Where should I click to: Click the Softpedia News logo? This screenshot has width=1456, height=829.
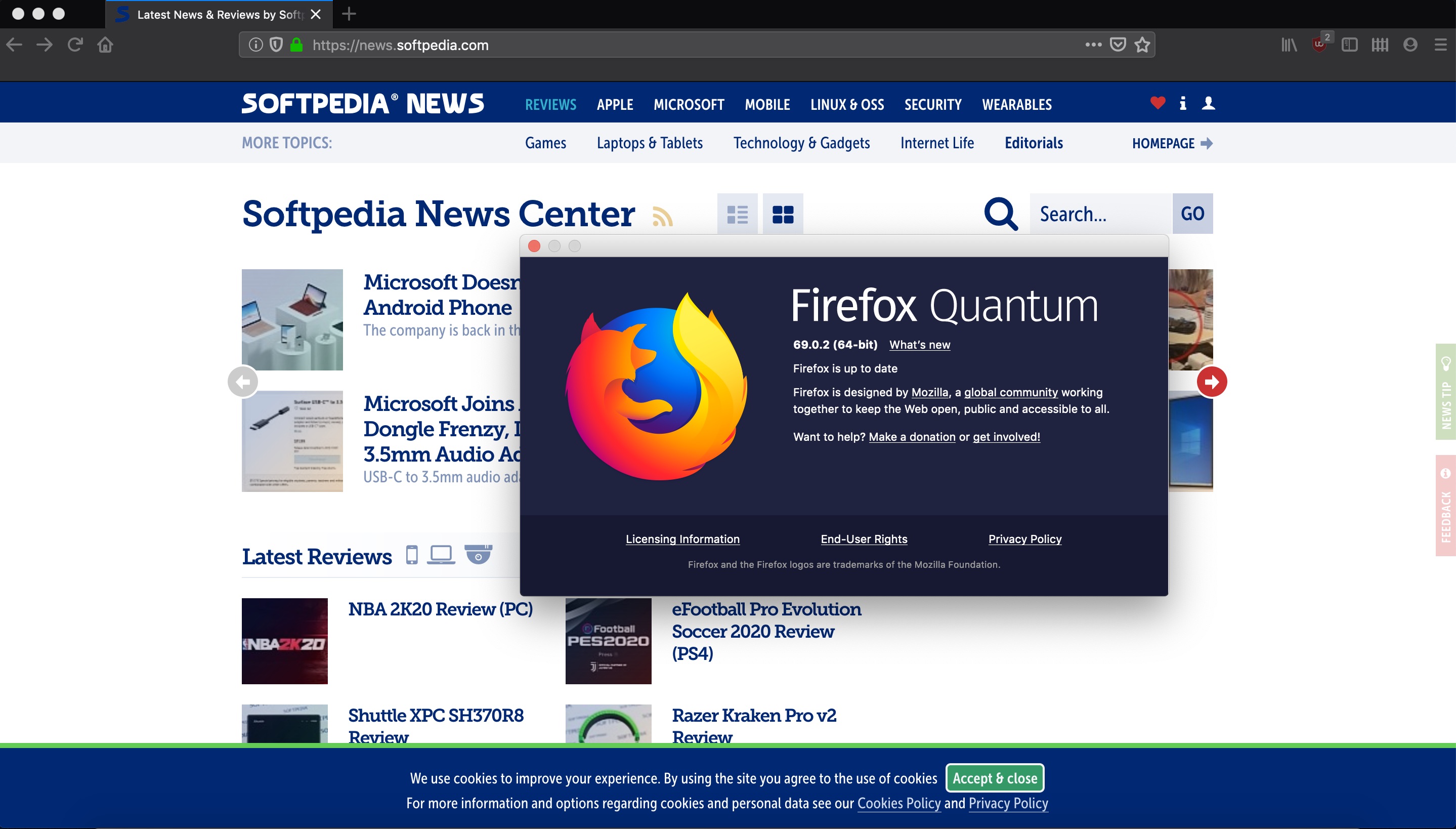coord(363,104)
